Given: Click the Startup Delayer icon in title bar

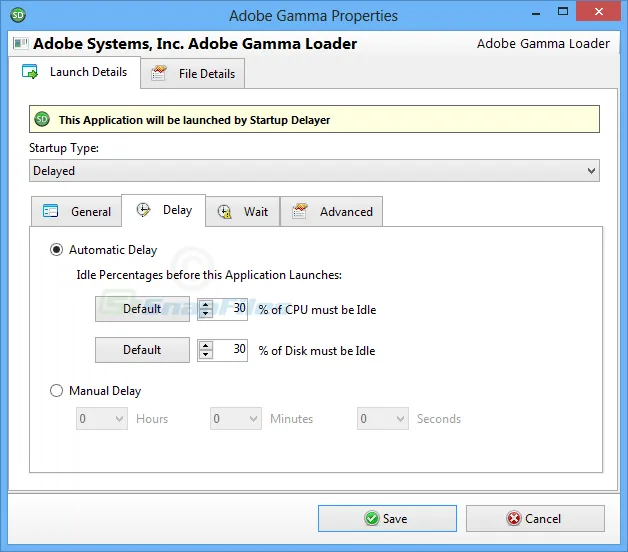Looking at the screenshot, I should tap(19, 16).
